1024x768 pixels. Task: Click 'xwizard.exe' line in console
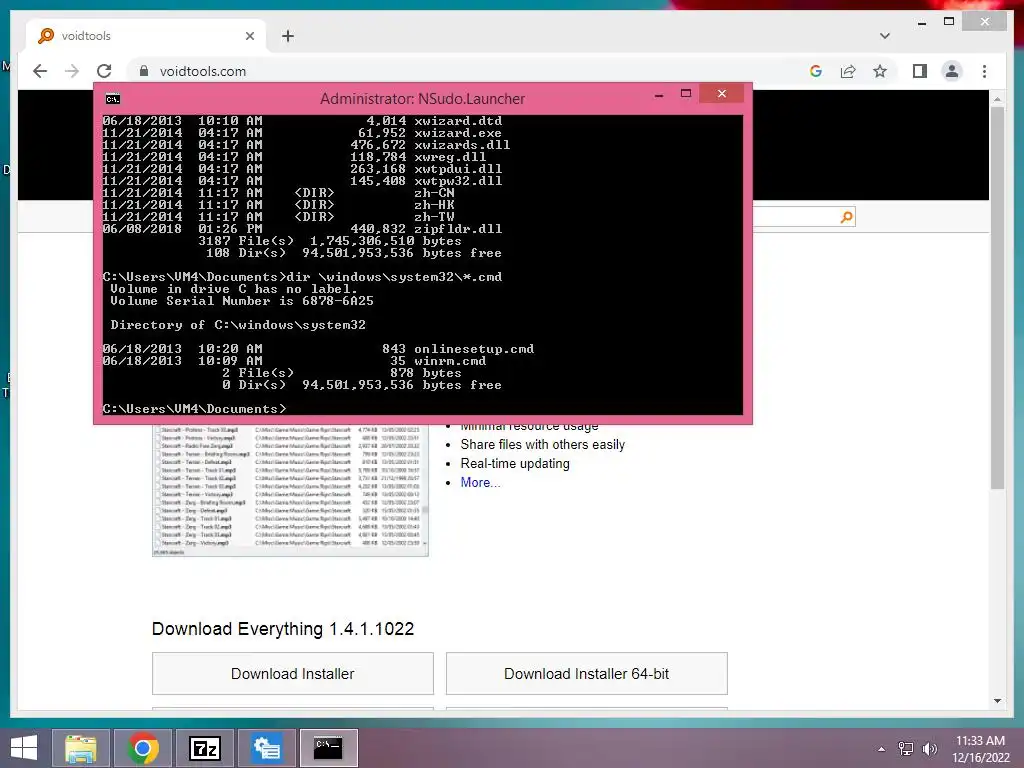pyautogui.click(x=302, y=133)
